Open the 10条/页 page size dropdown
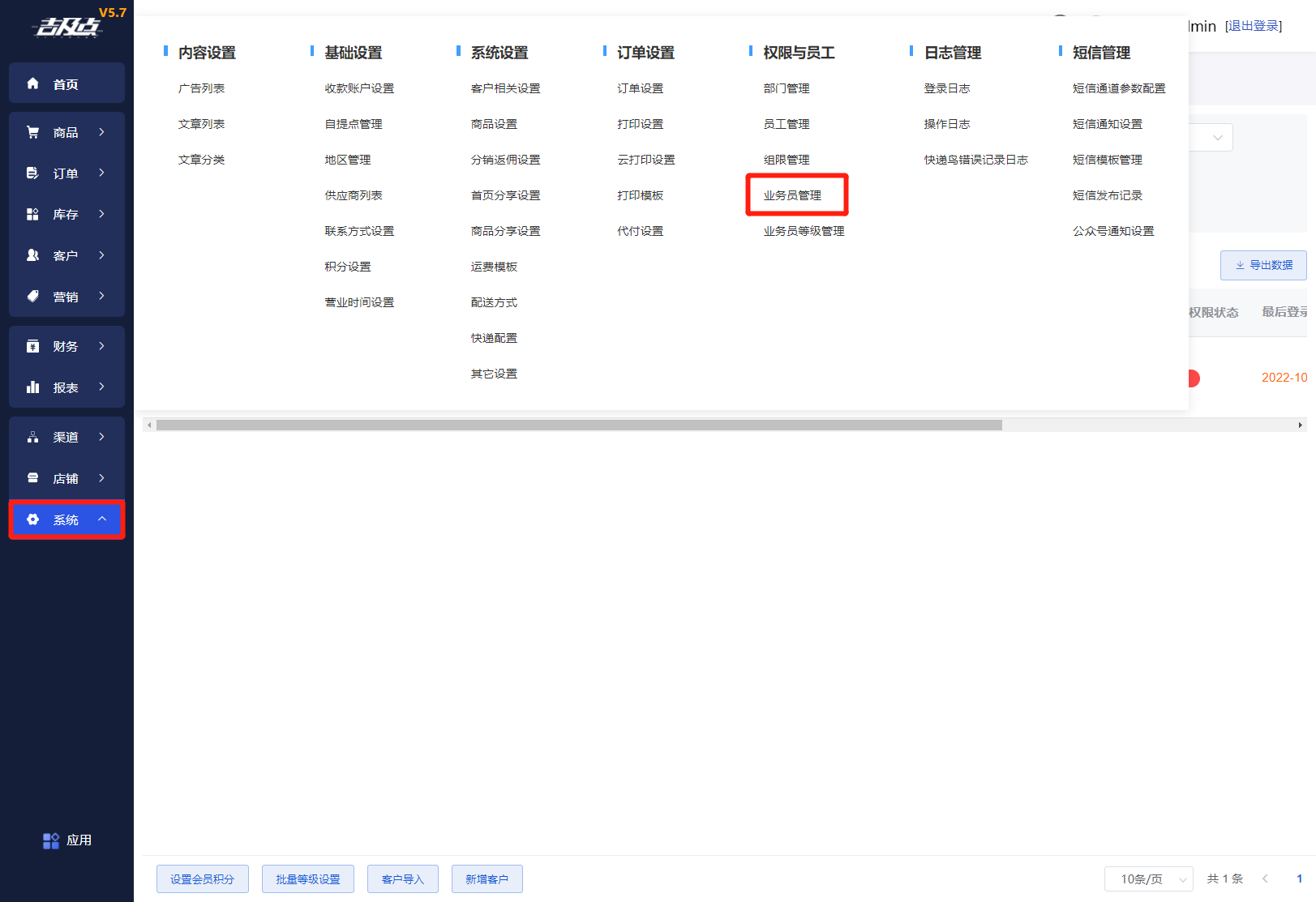 coord(1148,879)
